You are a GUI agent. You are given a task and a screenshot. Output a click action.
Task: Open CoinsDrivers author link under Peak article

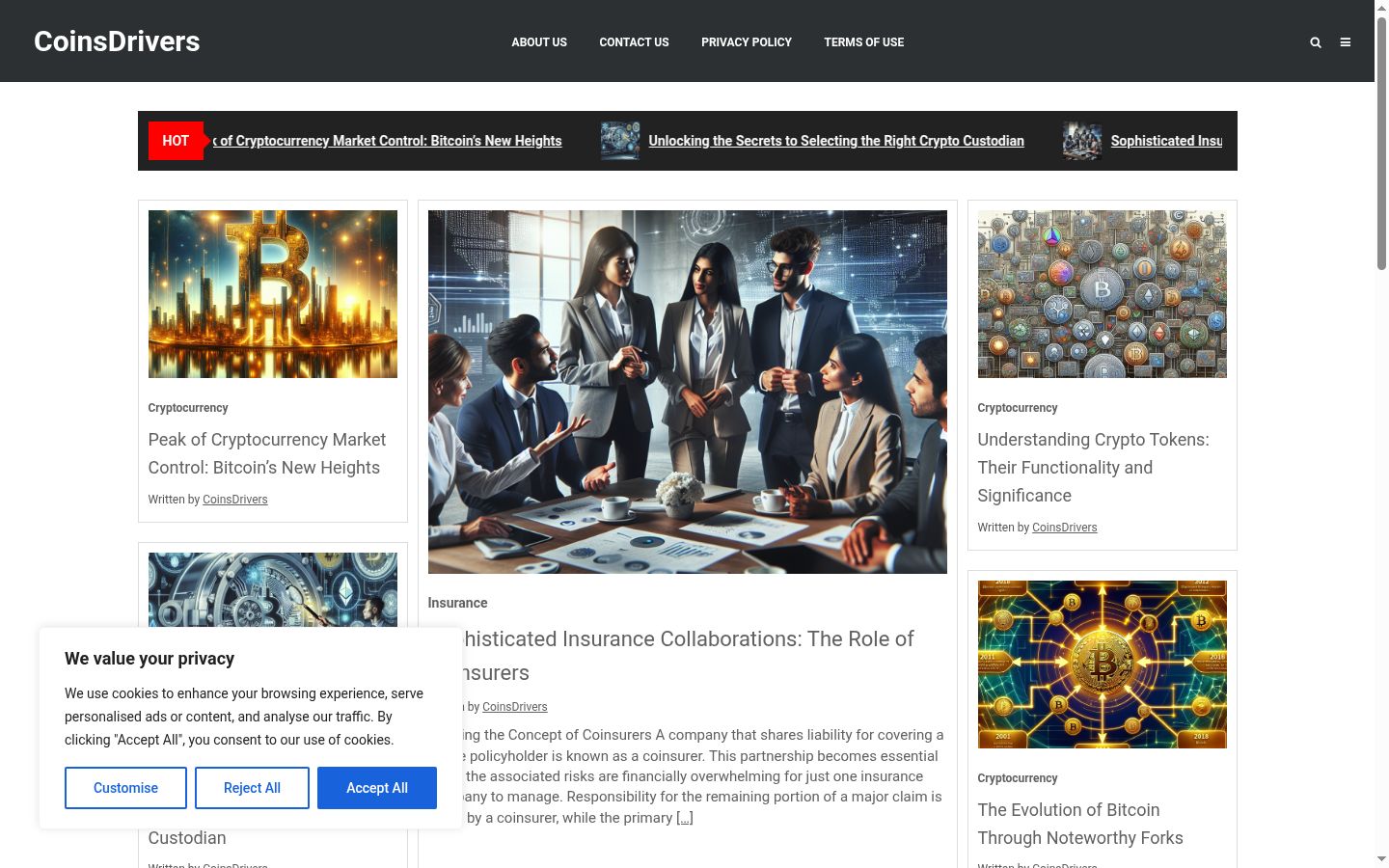(235, 500)
